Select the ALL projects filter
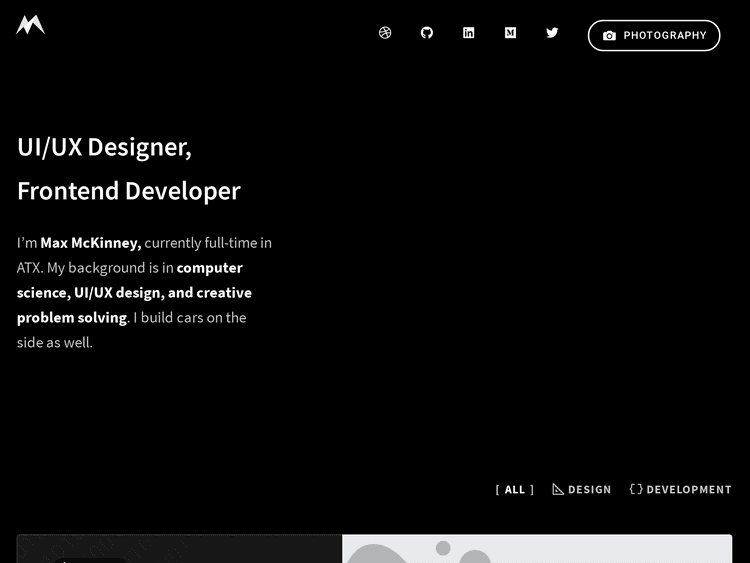The image size is (750, 563). (x=515, y=490)
